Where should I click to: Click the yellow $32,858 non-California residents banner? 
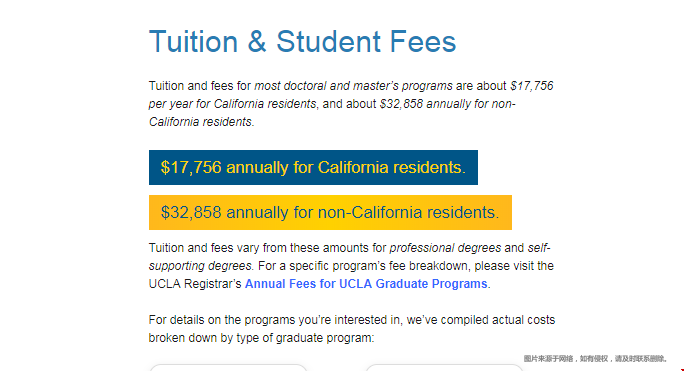(x=330, y=213)
